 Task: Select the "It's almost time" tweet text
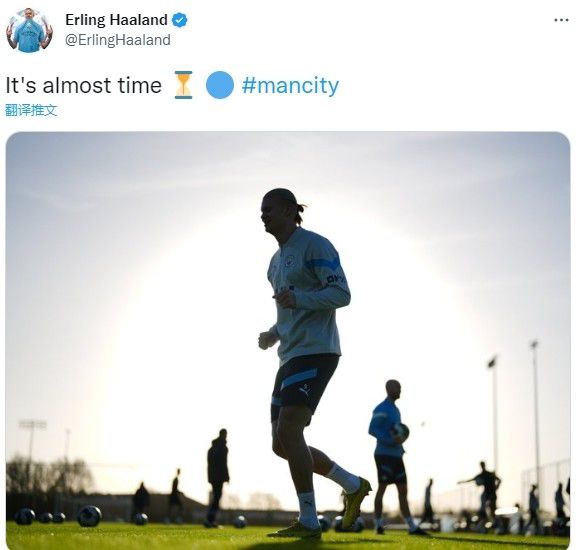pyautogui.click(x=83, y=86)
